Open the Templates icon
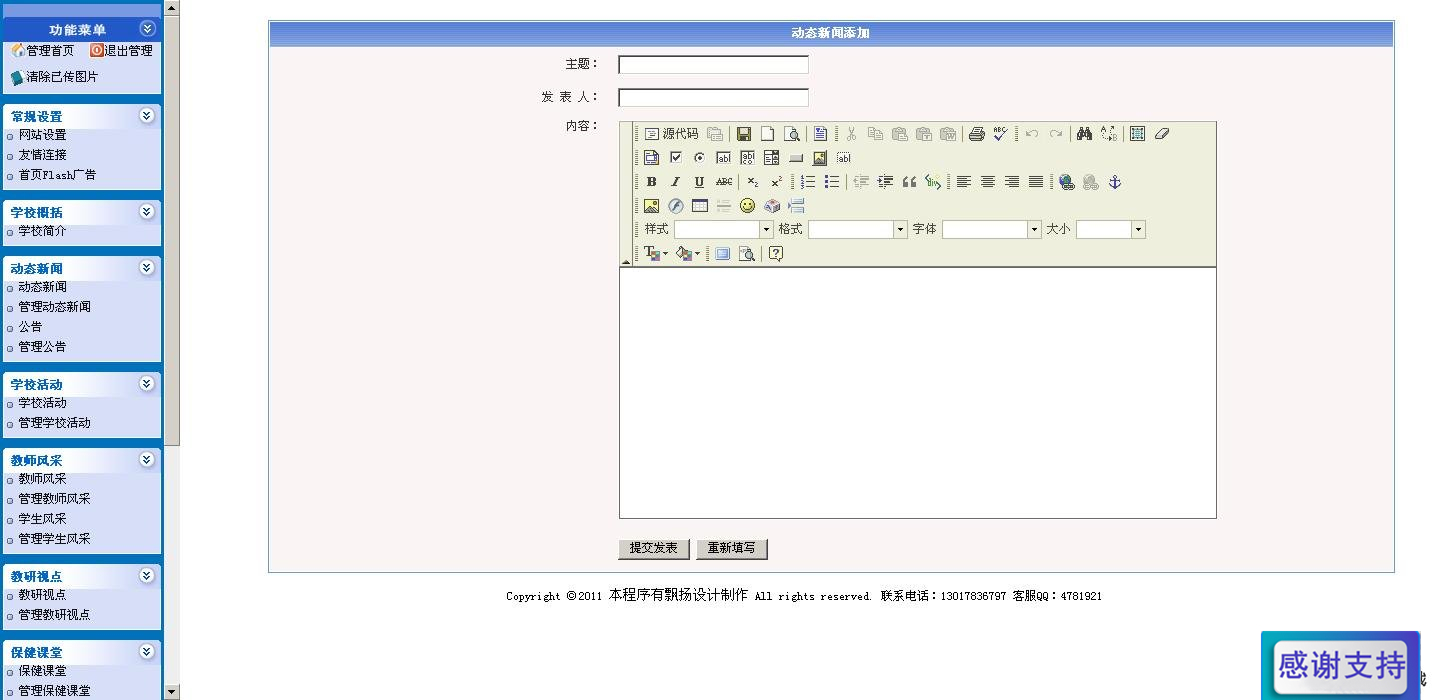Viewport: 1440px width, 700px height. coord(820,134)
